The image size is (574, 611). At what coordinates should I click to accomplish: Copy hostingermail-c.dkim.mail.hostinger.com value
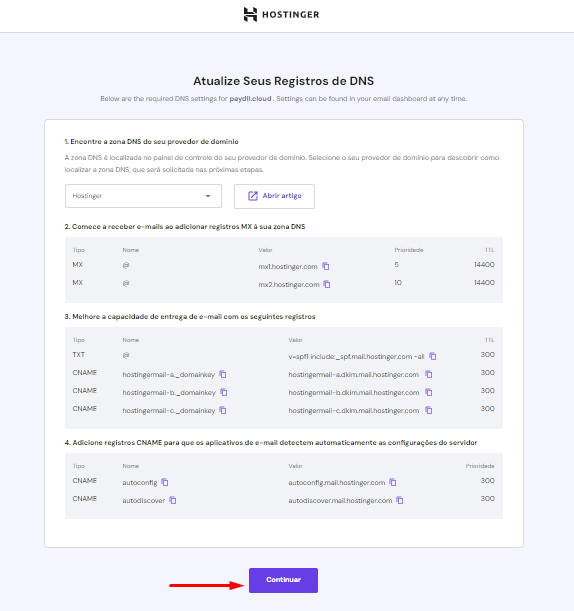click(429, 410)
